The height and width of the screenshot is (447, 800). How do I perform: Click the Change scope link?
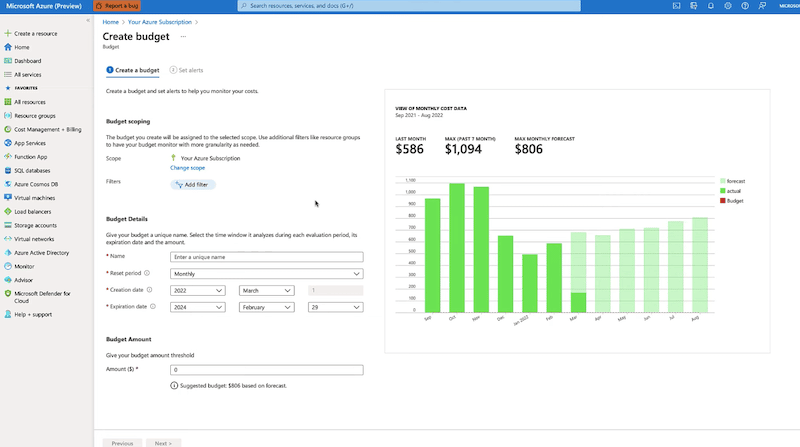[x=187, y=167]
